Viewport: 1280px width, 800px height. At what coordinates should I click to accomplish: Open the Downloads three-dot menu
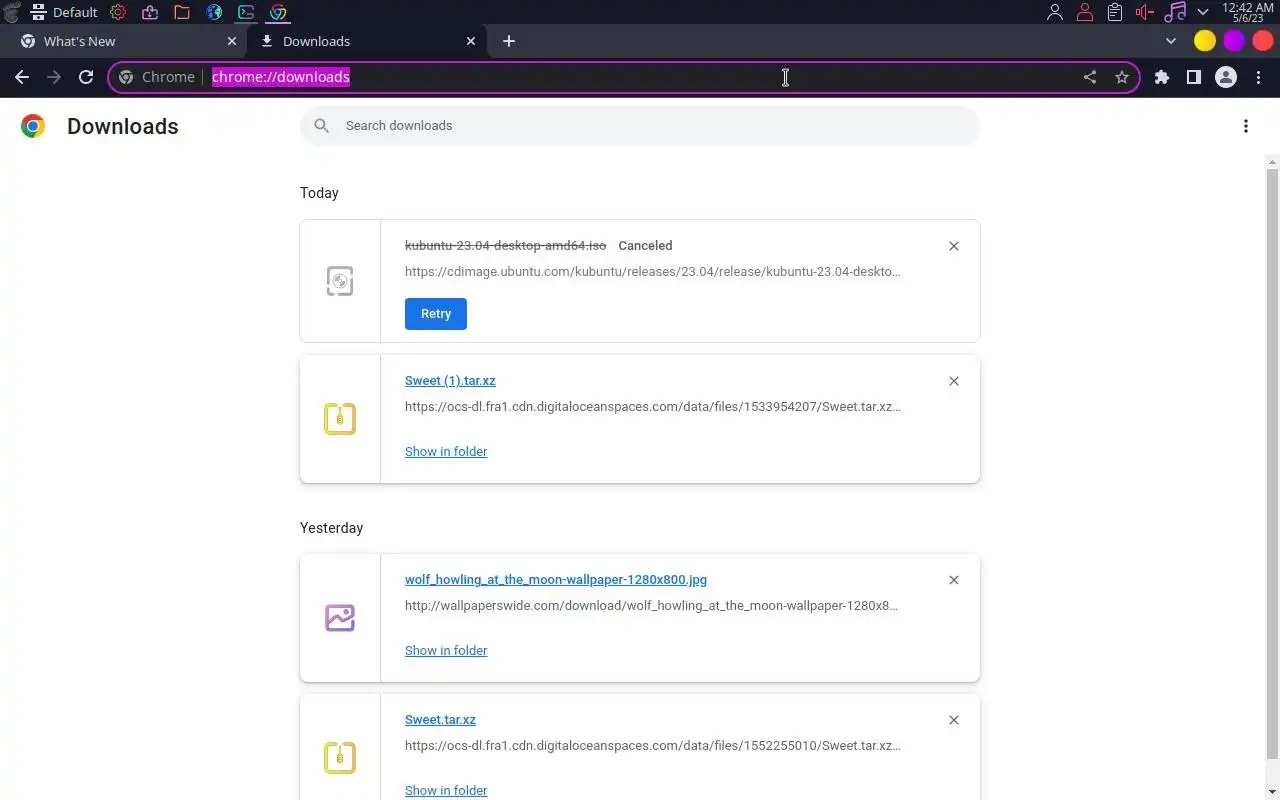[1245, 126]
